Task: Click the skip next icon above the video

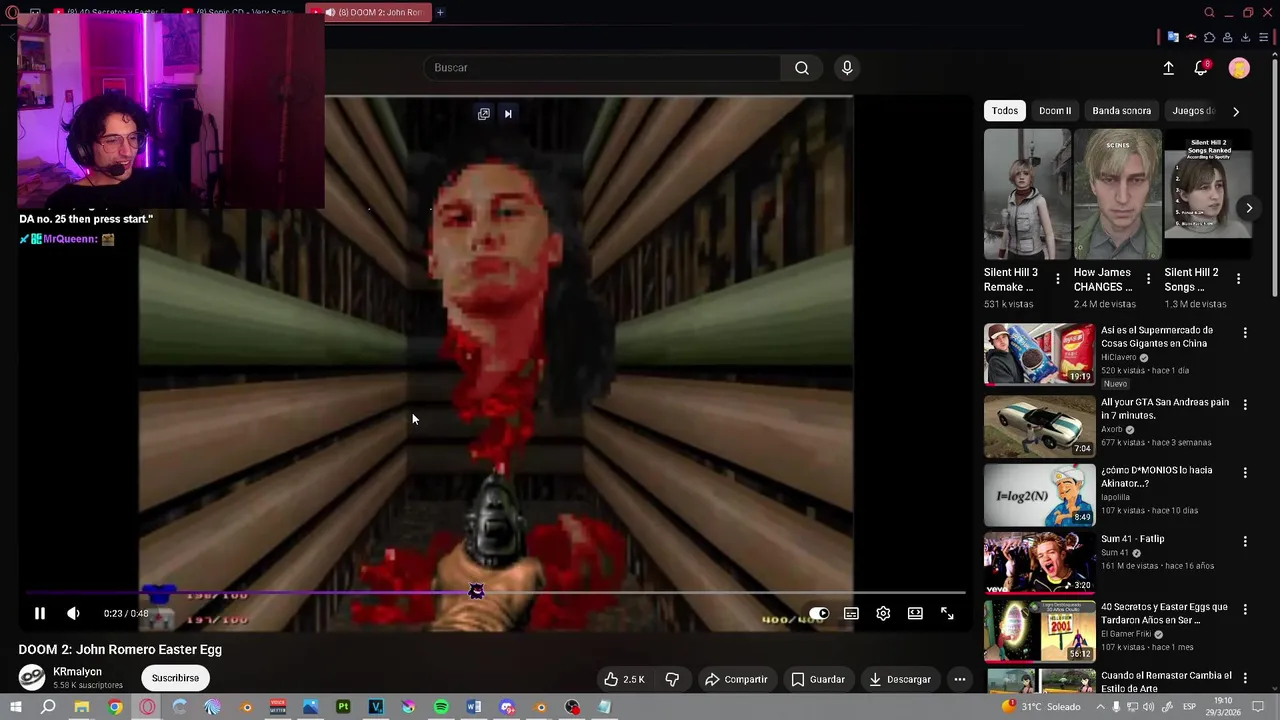Action: click(508, 114)
